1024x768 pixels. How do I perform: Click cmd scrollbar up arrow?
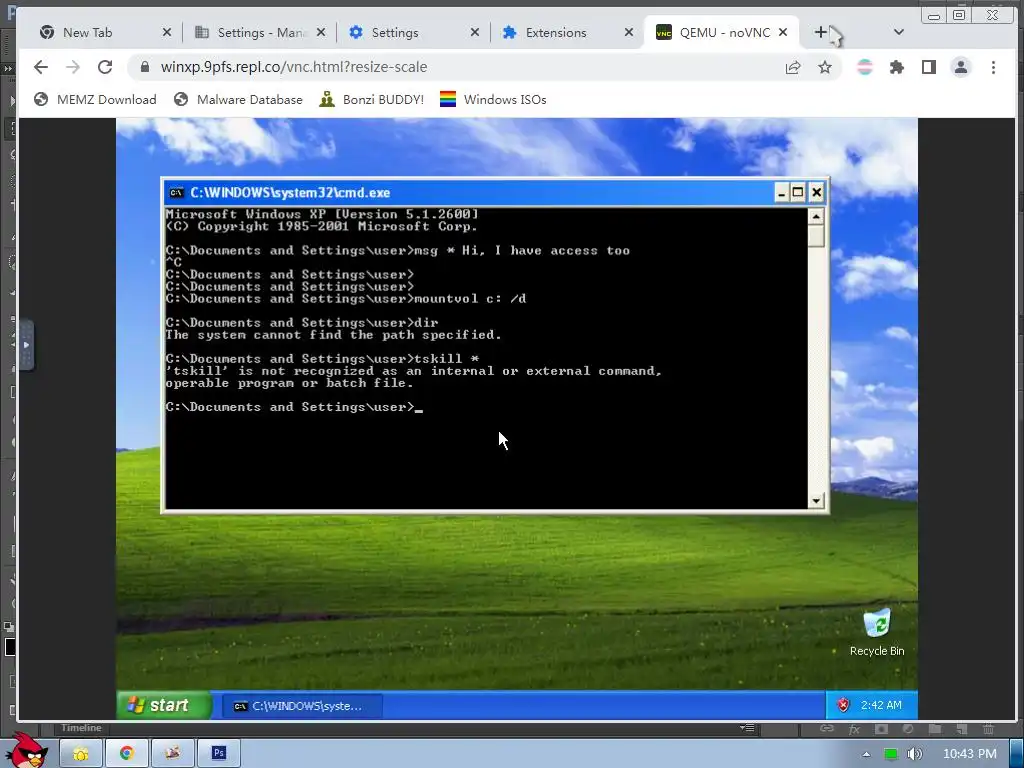point(816,216)
